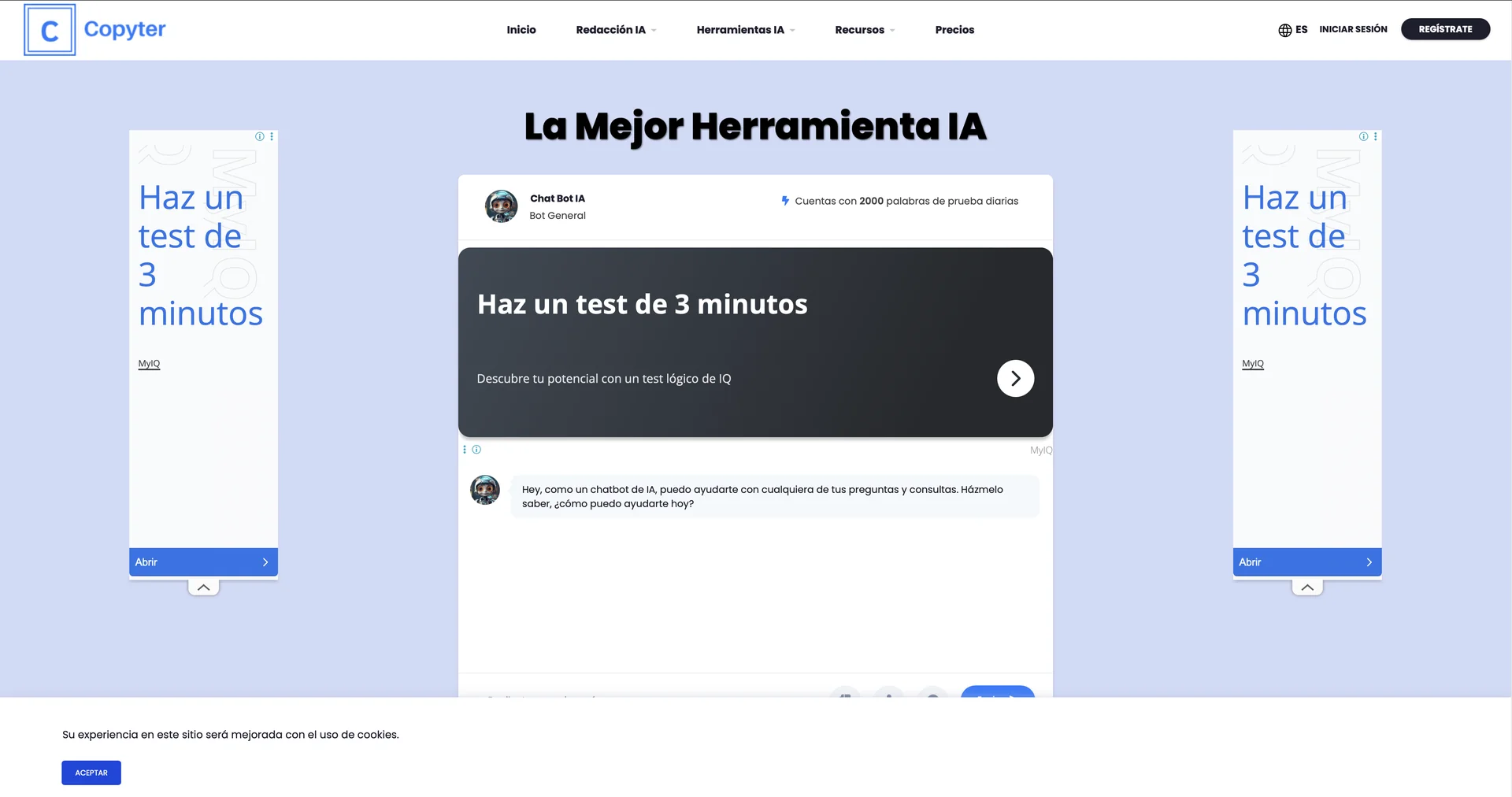Click the info icon on left ad

pyautogui.click(x=260, y=137)
